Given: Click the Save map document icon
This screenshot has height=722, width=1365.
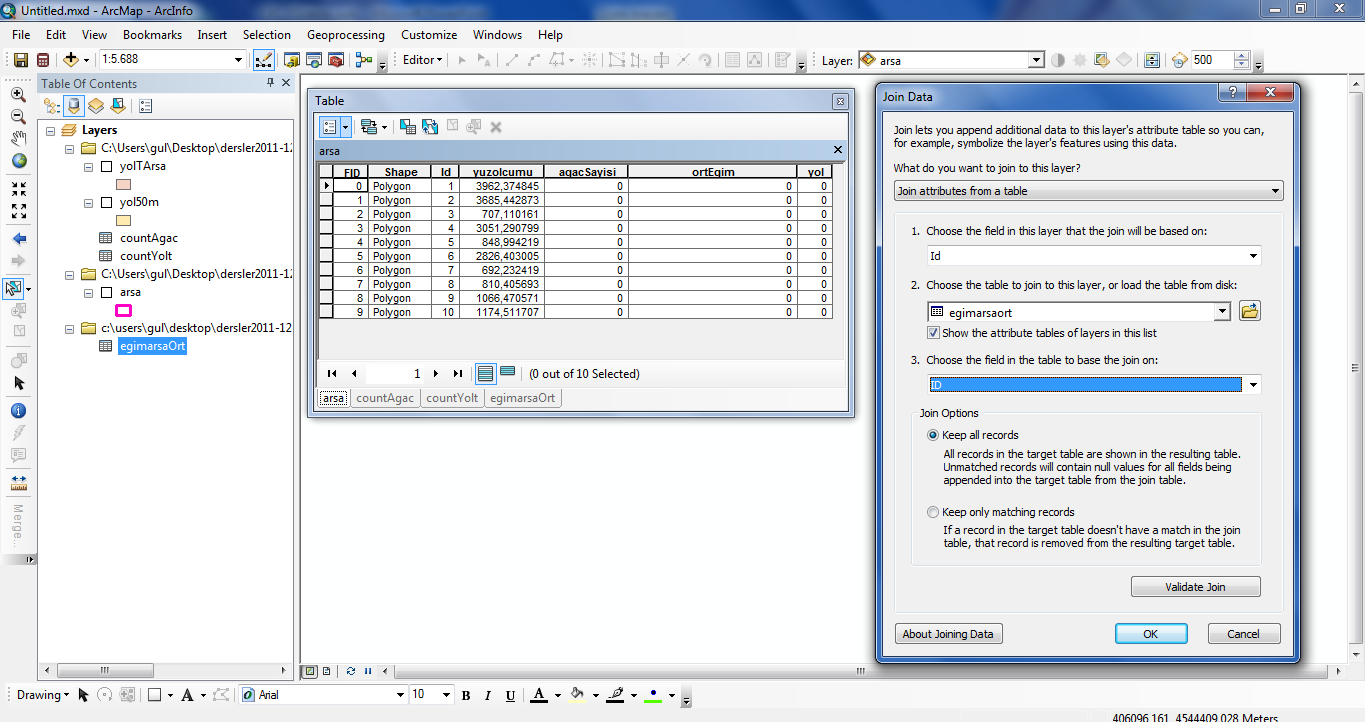Looking at the screenshot, I should point(19,60).
